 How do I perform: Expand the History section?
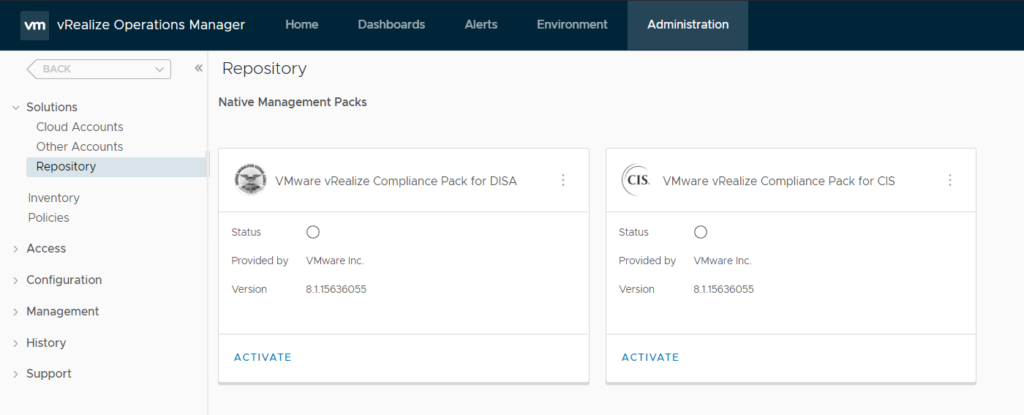tap(16, 343)
